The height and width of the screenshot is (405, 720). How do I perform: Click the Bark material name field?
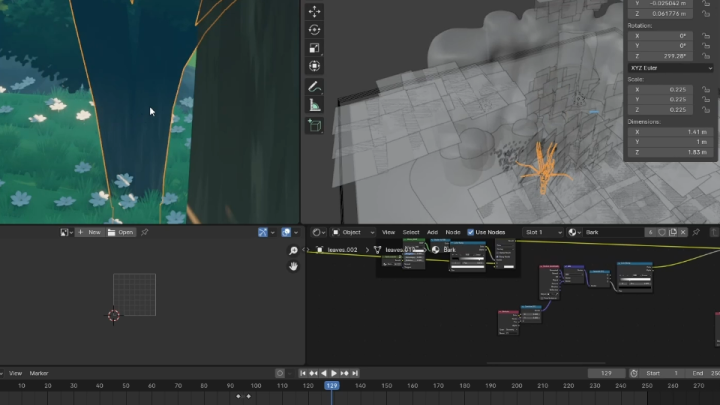coord(613,232)
